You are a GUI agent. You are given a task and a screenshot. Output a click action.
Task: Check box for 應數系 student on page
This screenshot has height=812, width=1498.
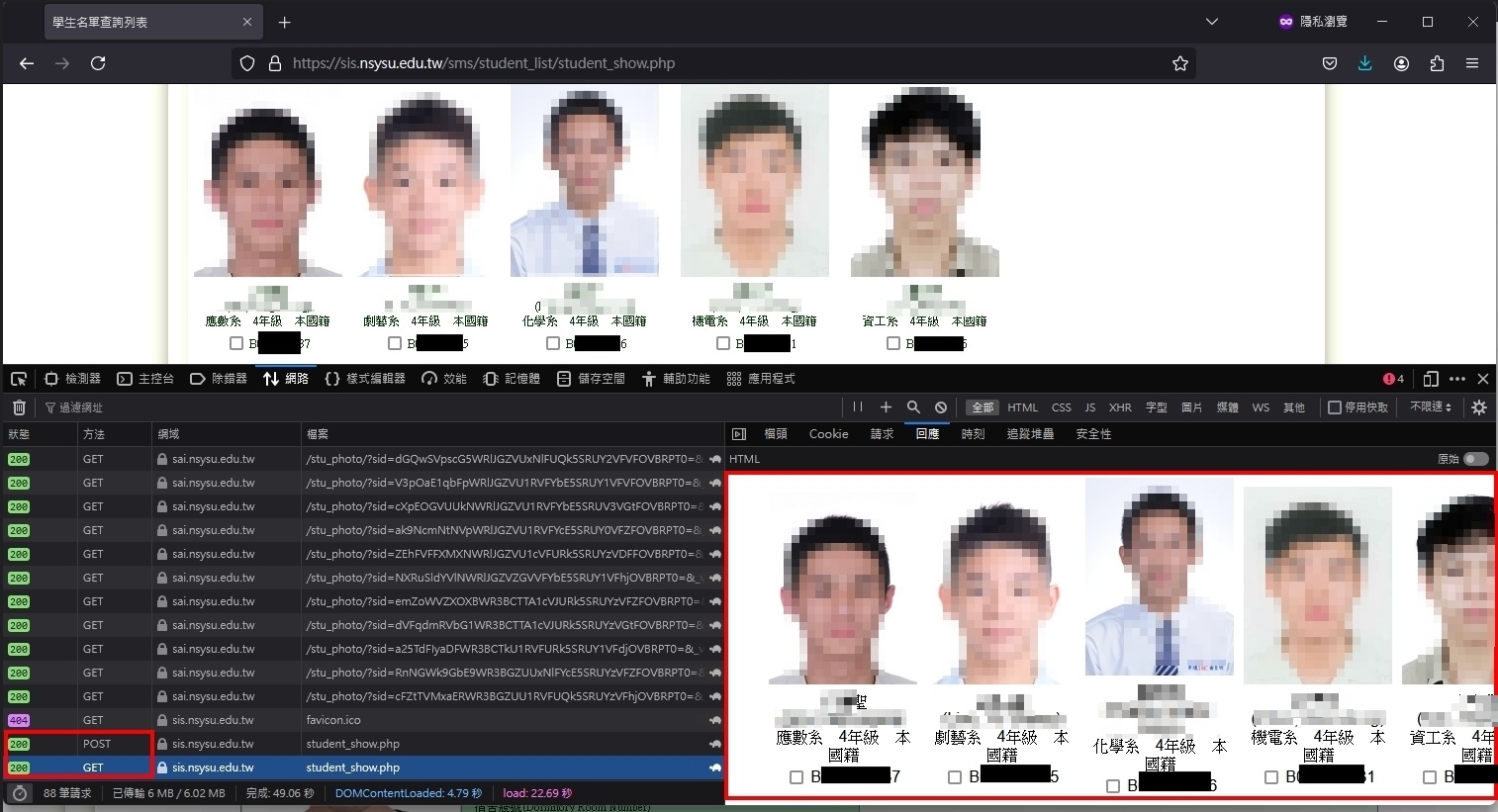click(x=235, y=343)
